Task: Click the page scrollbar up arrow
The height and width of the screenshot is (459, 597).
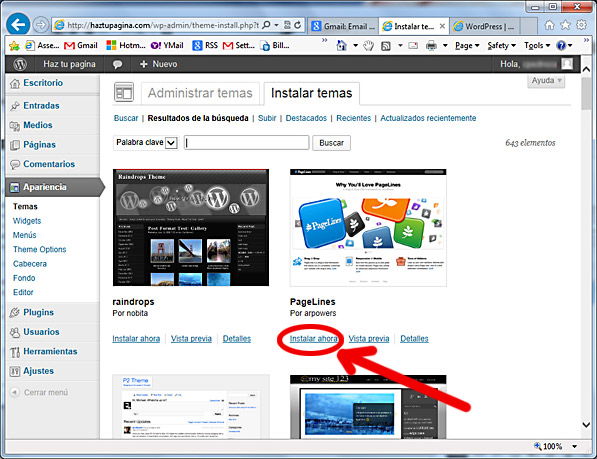Action: tap(586, 69)
